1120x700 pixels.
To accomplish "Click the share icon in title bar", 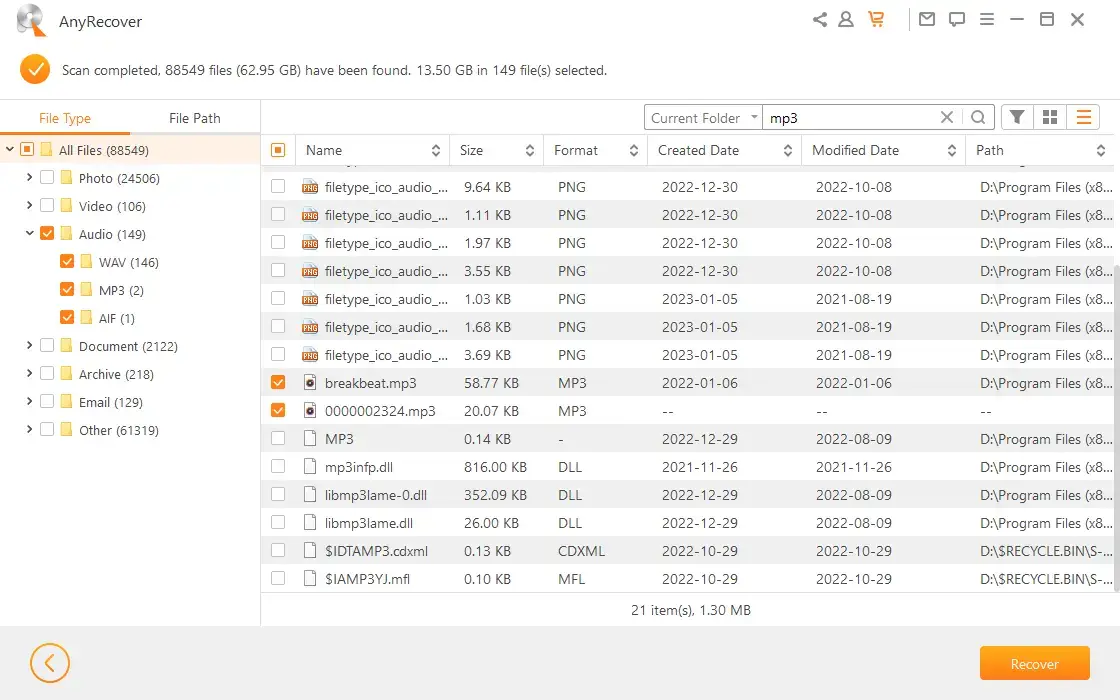I will pyautogui.click(x=819, y=20).
